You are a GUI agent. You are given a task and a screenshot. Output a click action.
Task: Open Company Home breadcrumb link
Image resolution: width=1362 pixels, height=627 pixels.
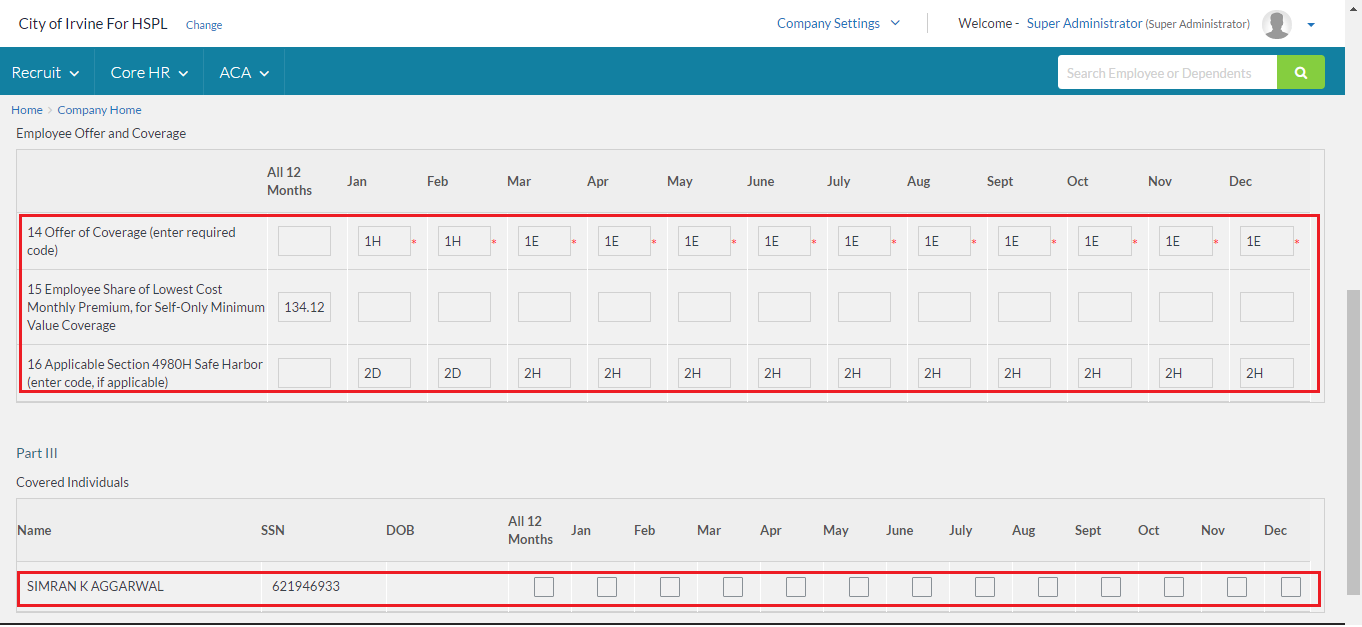pos(99,110)
